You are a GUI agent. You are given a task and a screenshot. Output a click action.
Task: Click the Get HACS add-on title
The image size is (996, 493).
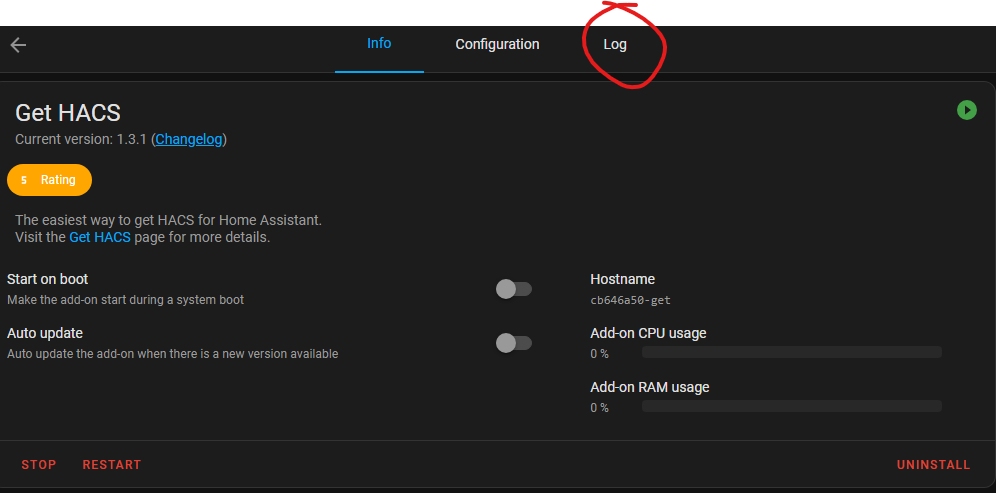pos(68,113)
